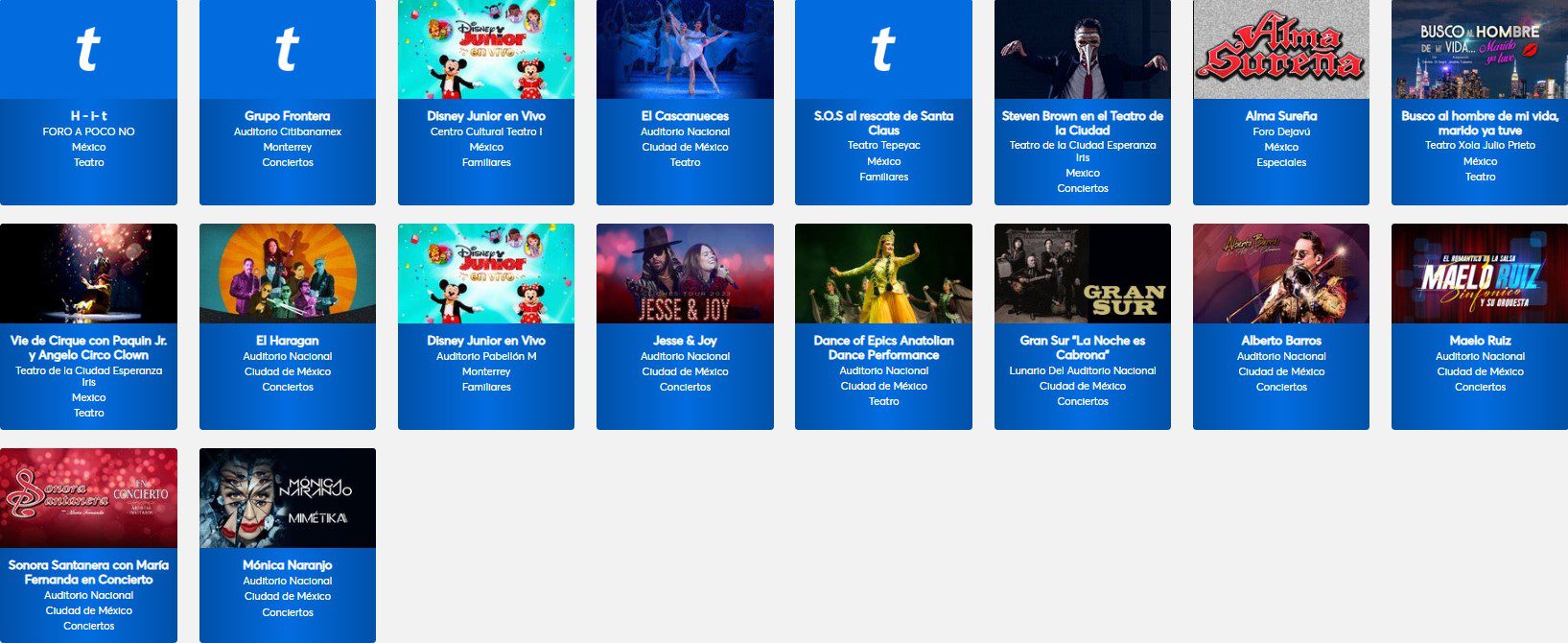Click "Teatro" category under Dance of Epics
1568x643 pixels.
click(x=883, y=401)
